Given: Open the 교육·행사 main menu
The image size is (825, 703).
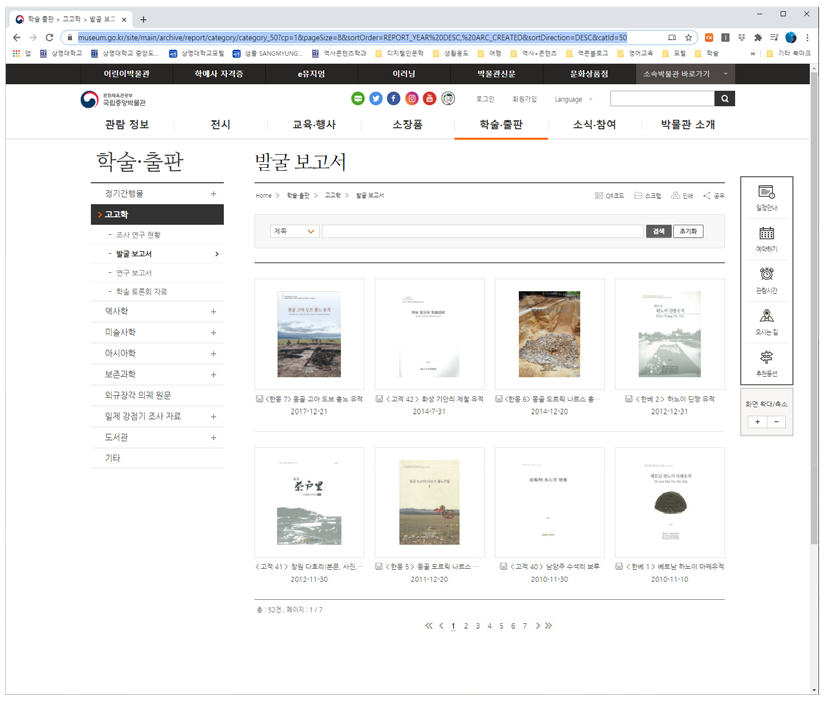Looking at the screenshot, I should coord(314,125).
